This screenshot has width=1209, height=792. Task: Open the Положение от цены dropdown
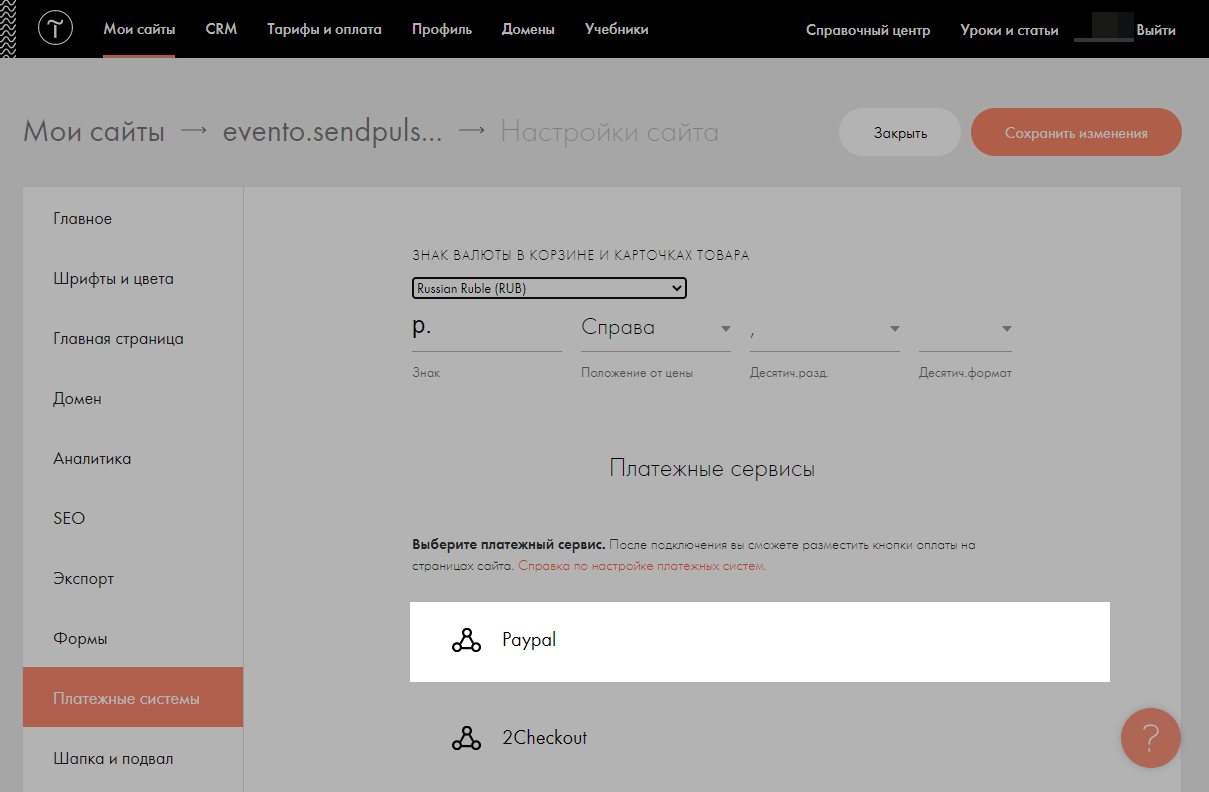[x=656, y=329]
